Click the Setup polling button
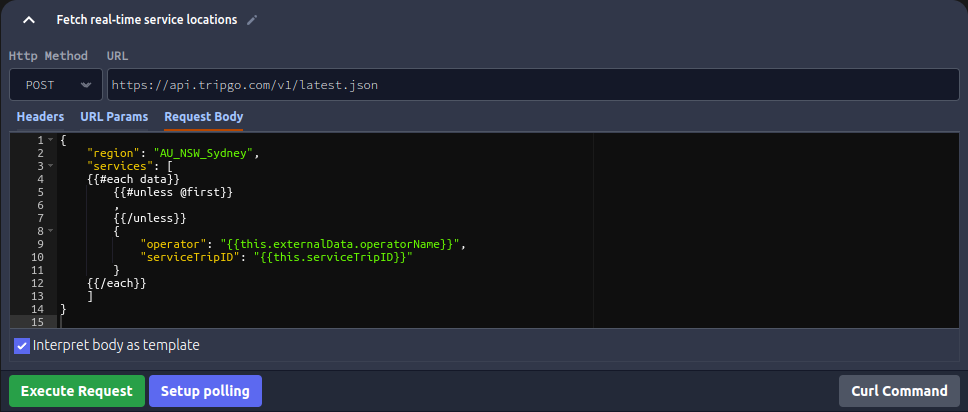This screenshot has width=968, height=412. 205,391
